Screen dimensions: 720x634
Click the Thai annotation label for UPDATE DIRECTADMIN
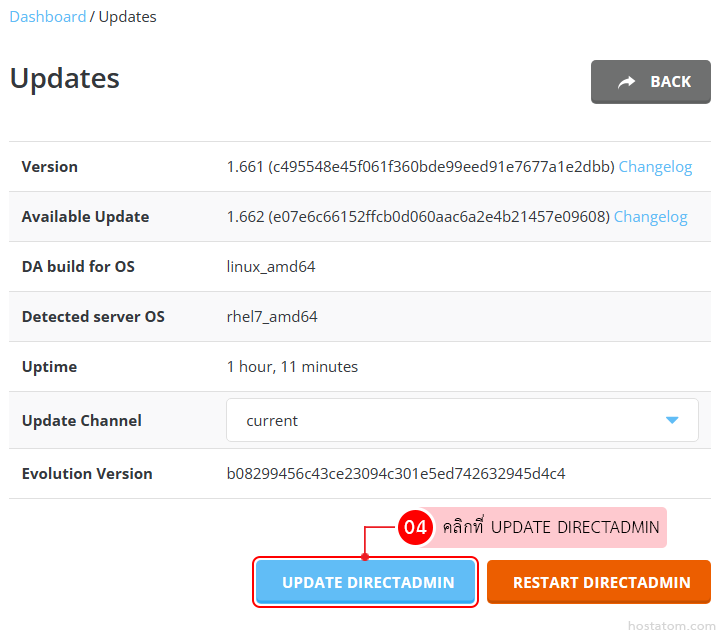coord(551,527)
